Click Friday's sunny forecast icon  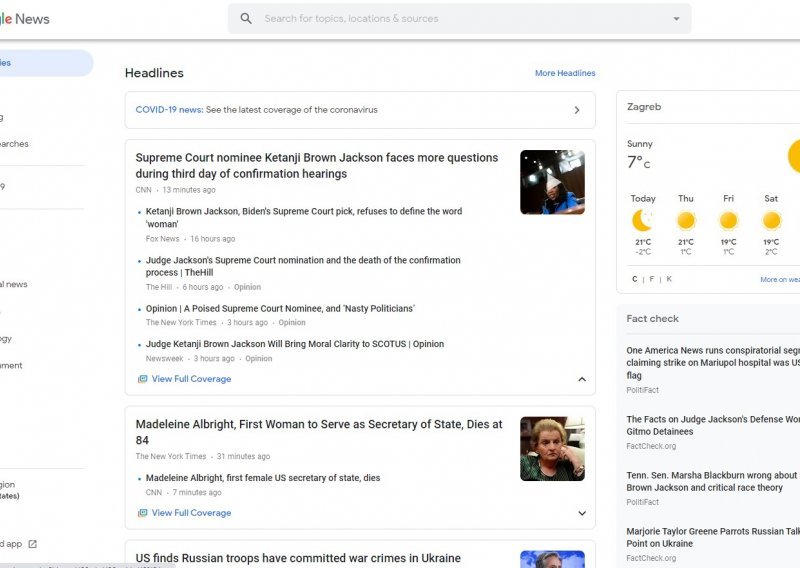[x=728, y=220]
